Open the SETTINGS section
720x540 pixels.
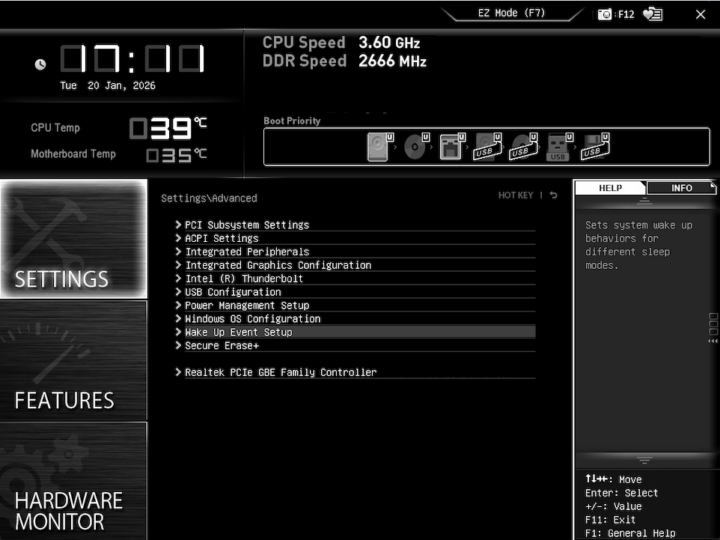coord(73,240)
